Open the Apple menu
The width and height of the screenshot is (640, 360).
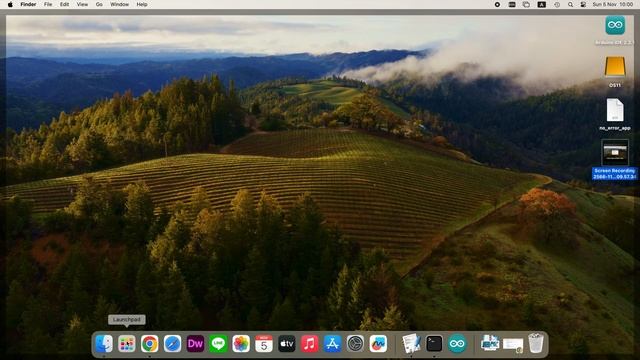10,4
